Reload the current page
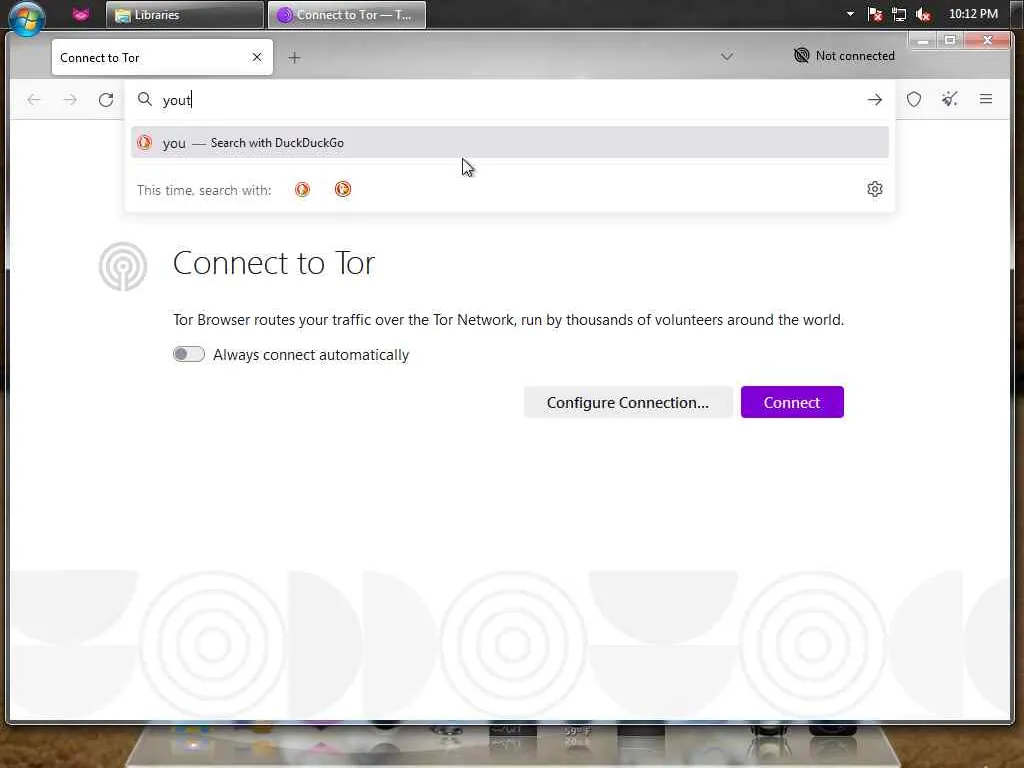Viewport: 1024px width, 768px height. 106,99
